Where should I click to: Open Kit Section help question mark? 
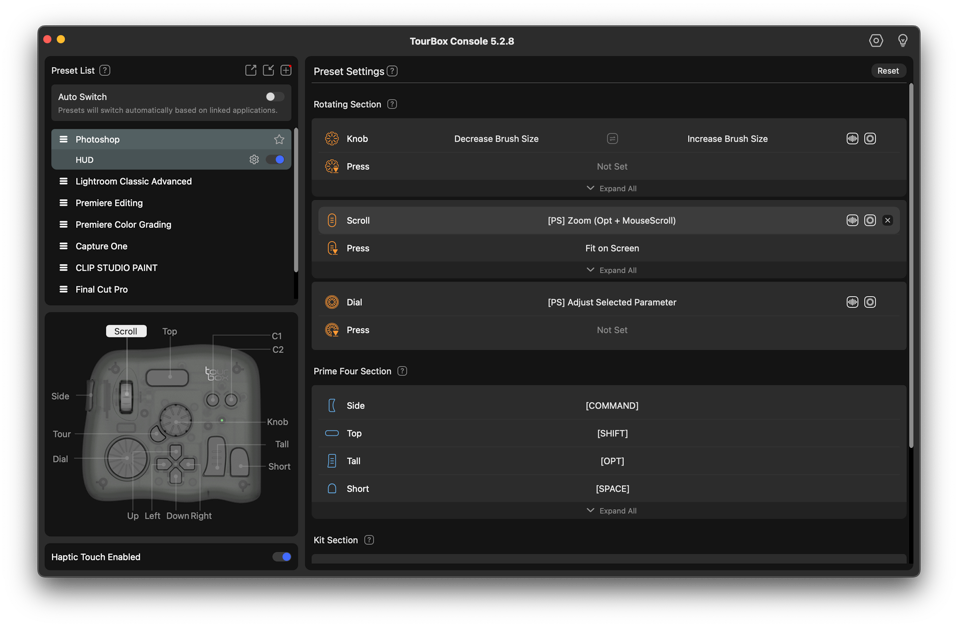(x=369, y=540)
